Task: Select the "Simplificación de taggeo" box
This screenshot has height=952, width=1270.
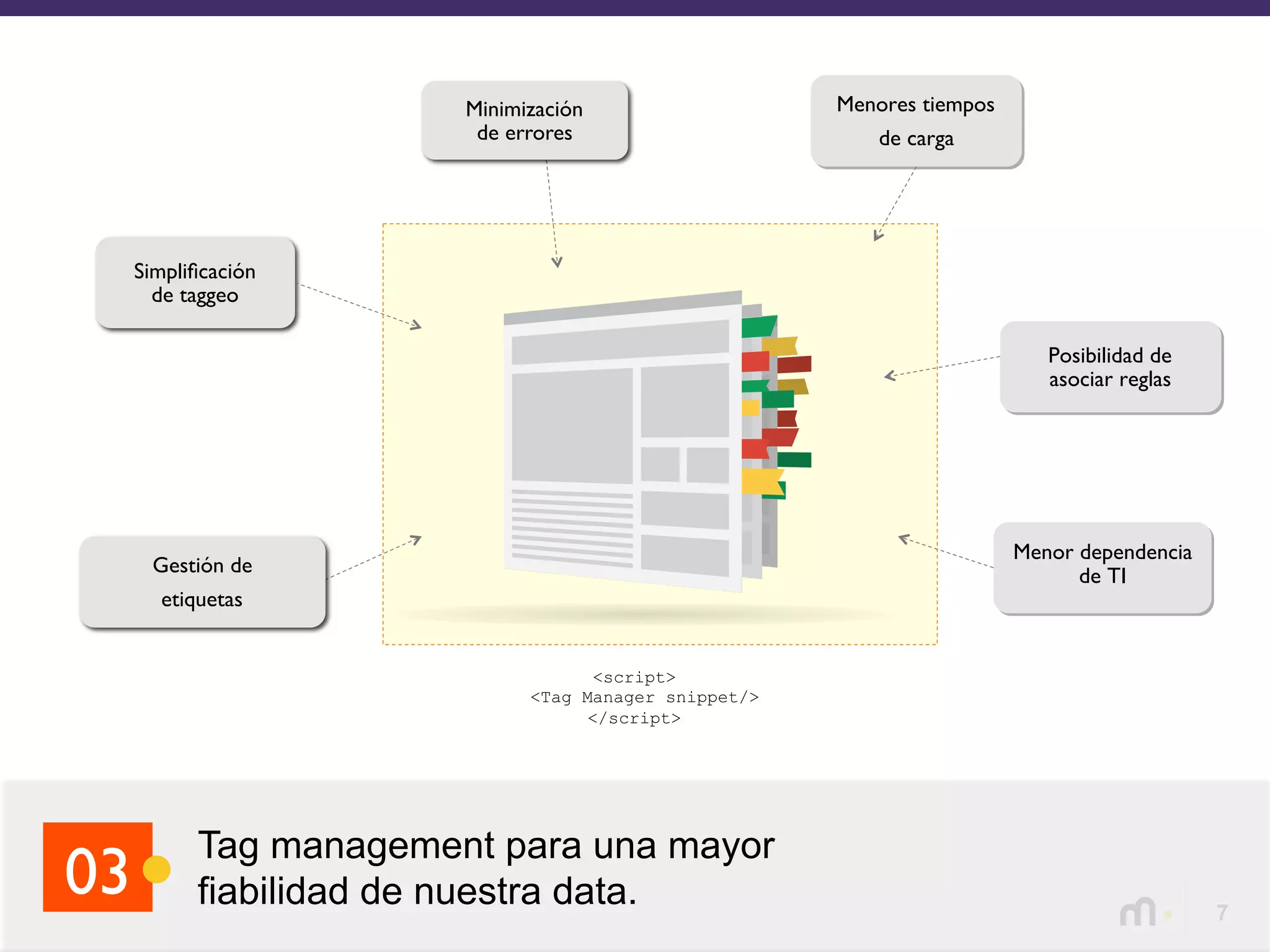Action: tap(195, 283)
